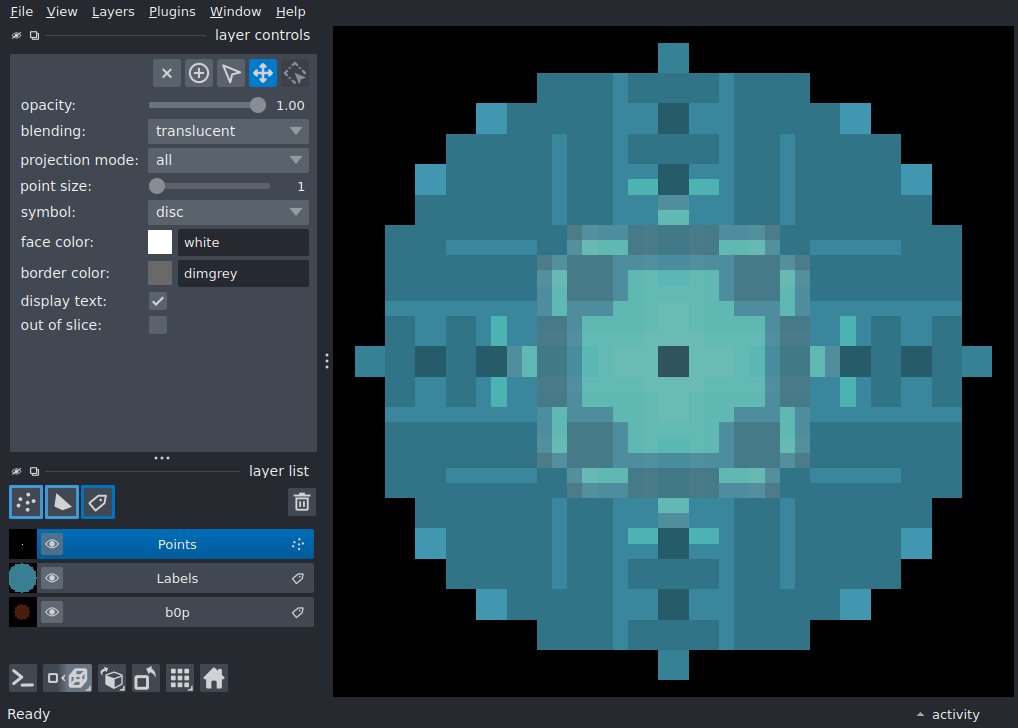The image size is (1018, 728).
Task: Activate the add points tool
Action: pos(199,73)
